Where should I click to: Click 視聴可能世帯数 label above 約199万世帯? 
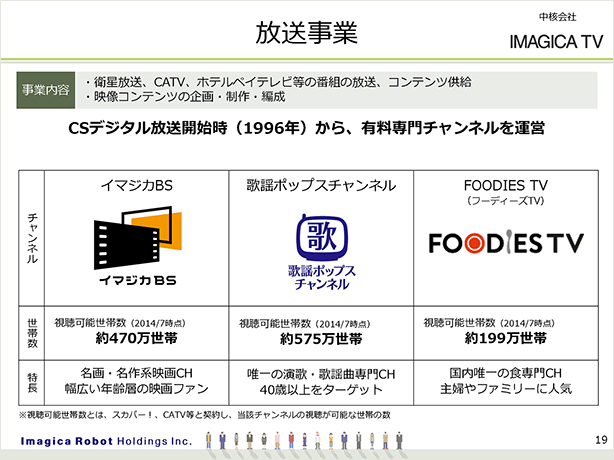(x=489, y=323)
